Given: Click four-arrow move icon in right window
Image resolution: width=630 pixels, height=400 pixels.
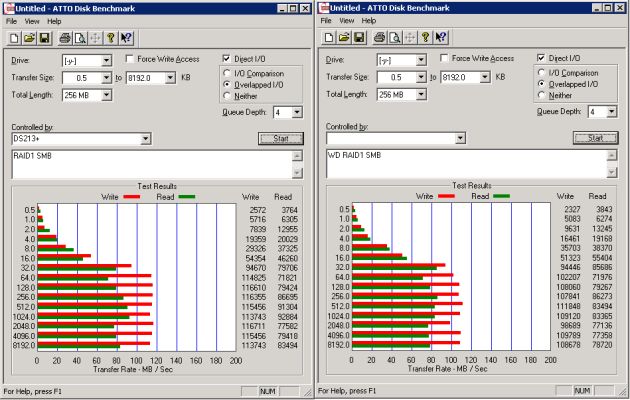Looking at the screenshot, I should 410,37.
